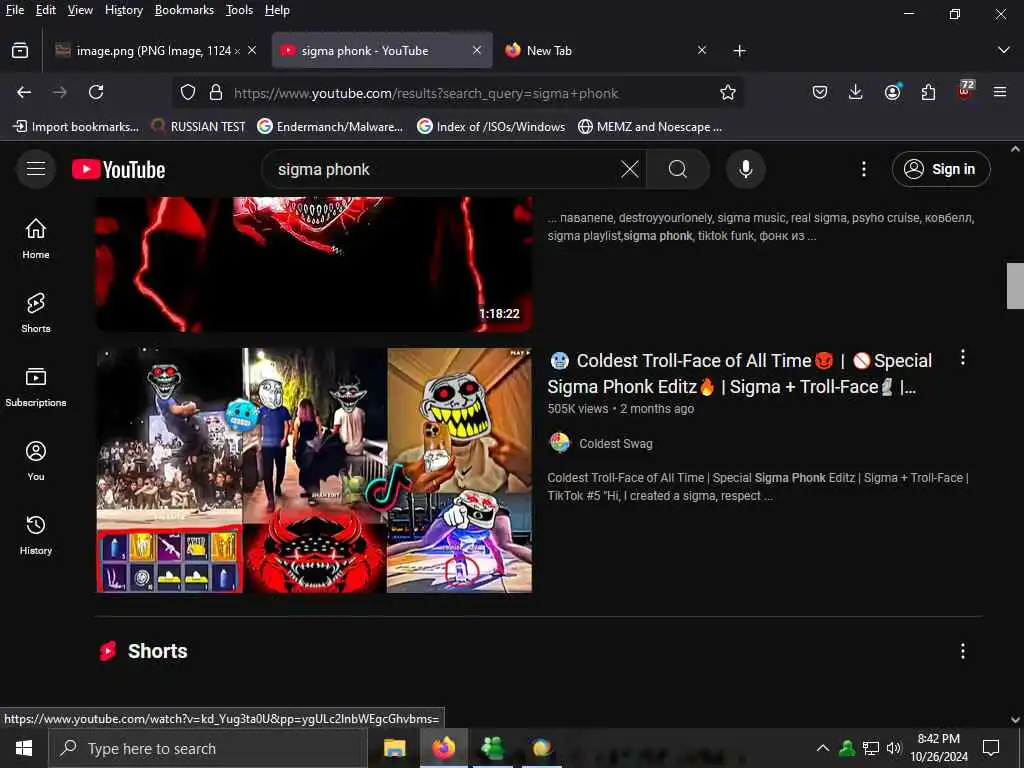The image size is (1024, 768).
Task: Open Subscriptions in the sidebar
Action: [36, 387]
